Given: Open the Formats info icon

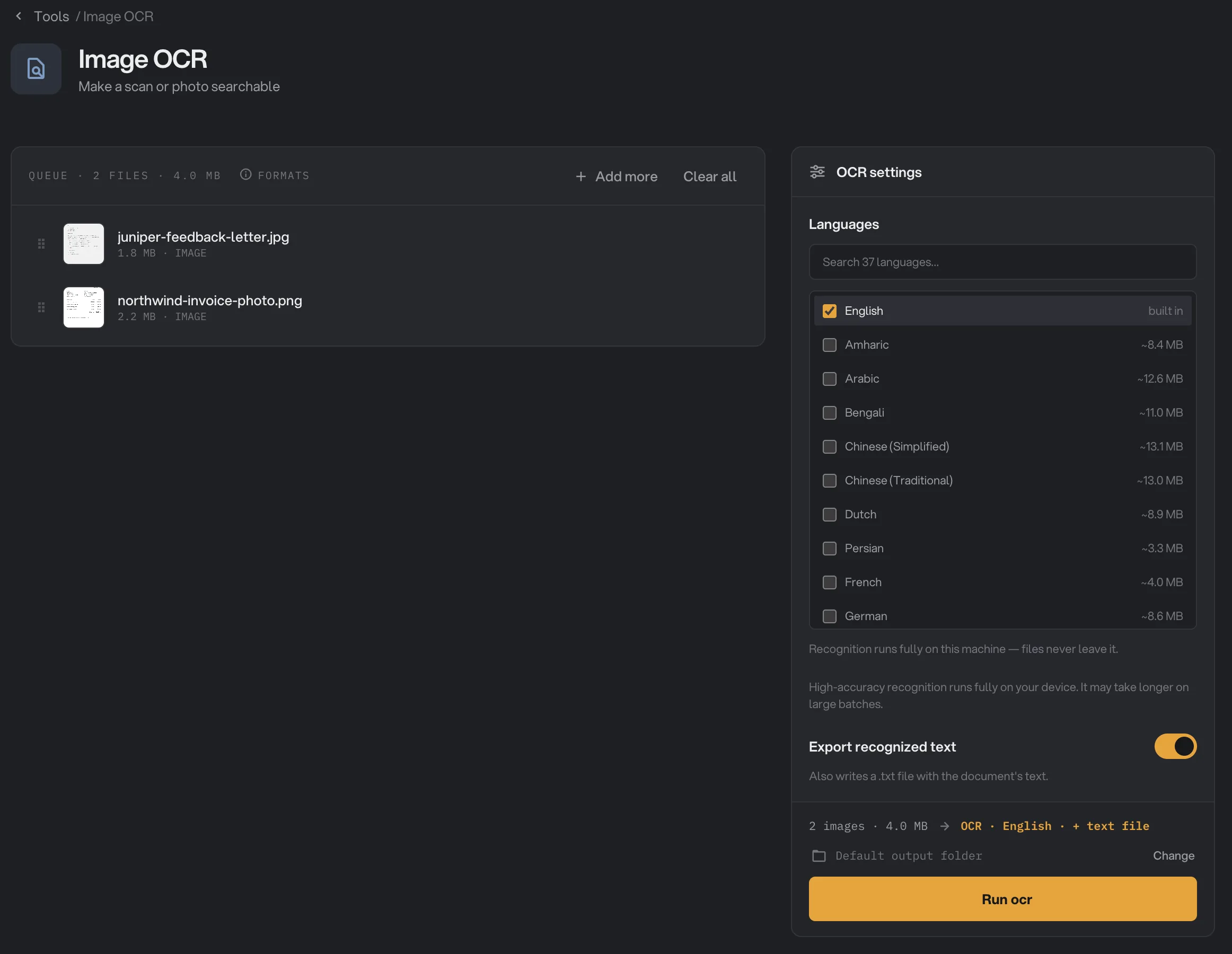Looking at the screenshot, I should pyautogui.click(x=245, y=175).
